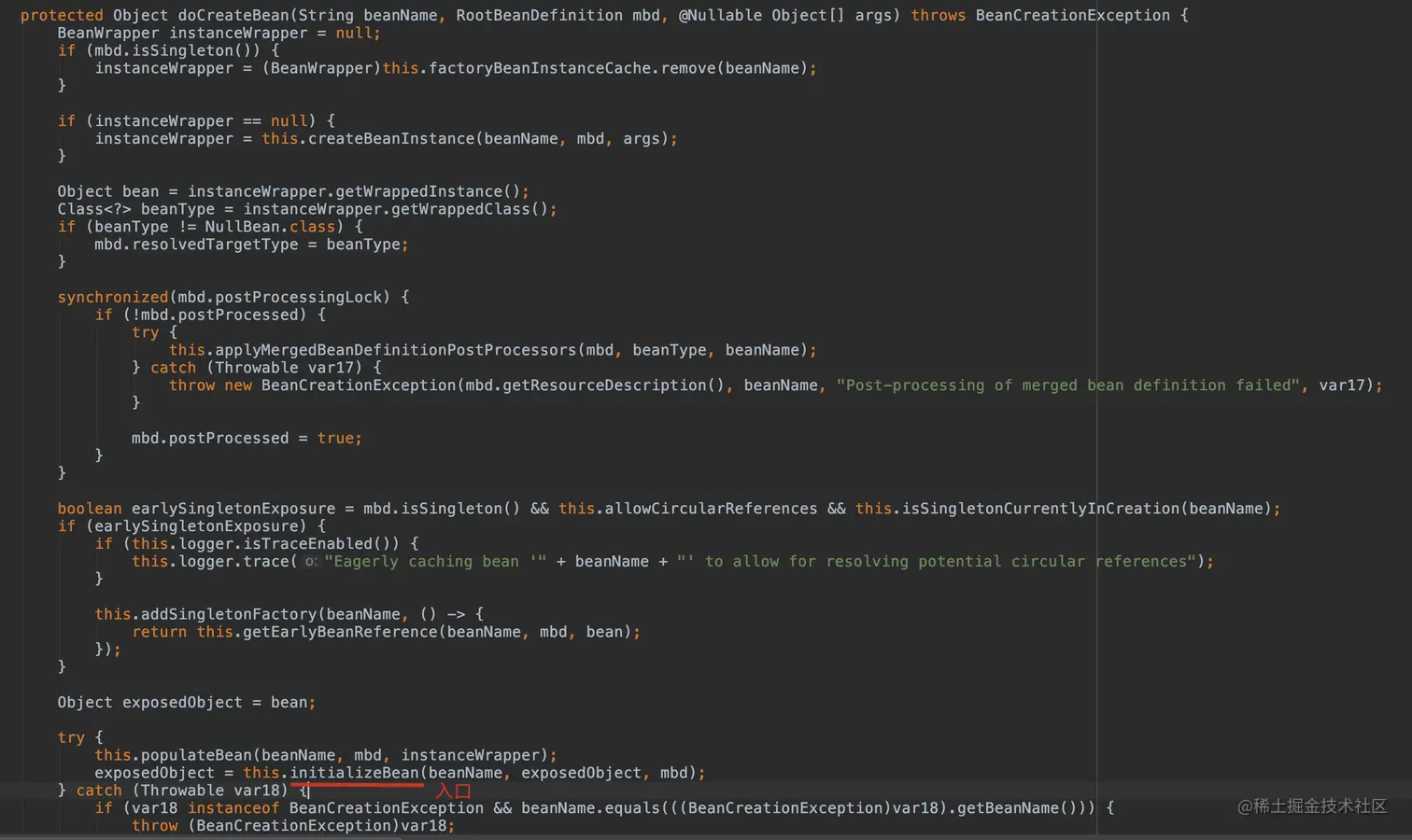This screenshot has height=840, width=1412.
Task: Click the postProcessingLock field
Action: pyautogui.click(x=299, y=298)
